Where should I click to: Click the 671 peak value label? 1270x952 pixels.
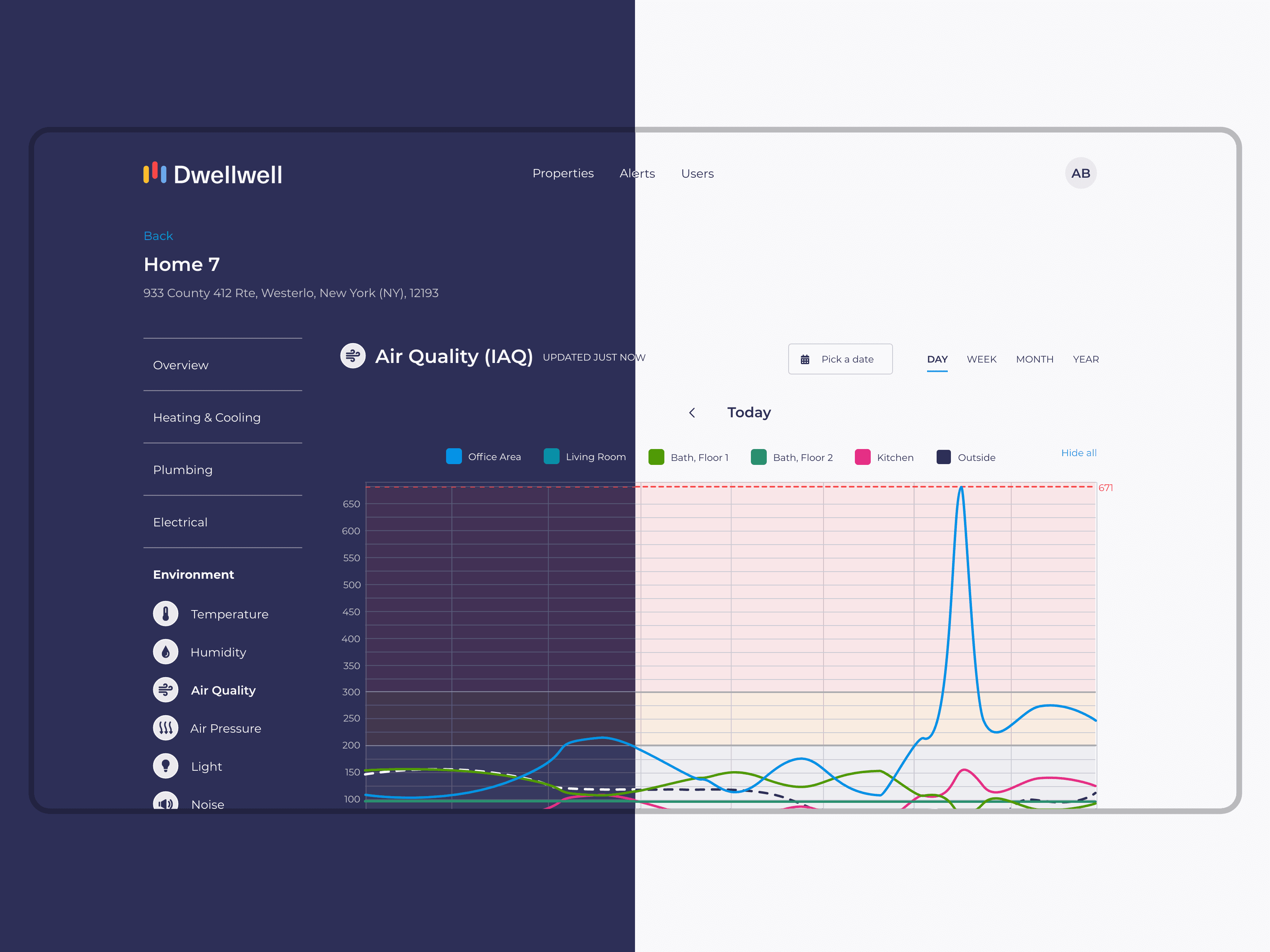pos(1105,488)
